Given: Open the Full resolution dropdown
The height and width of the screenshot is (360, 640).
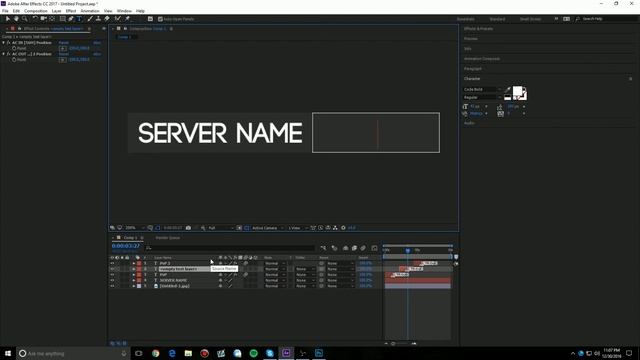Looking at the screenshot, I should click(221, 228).
